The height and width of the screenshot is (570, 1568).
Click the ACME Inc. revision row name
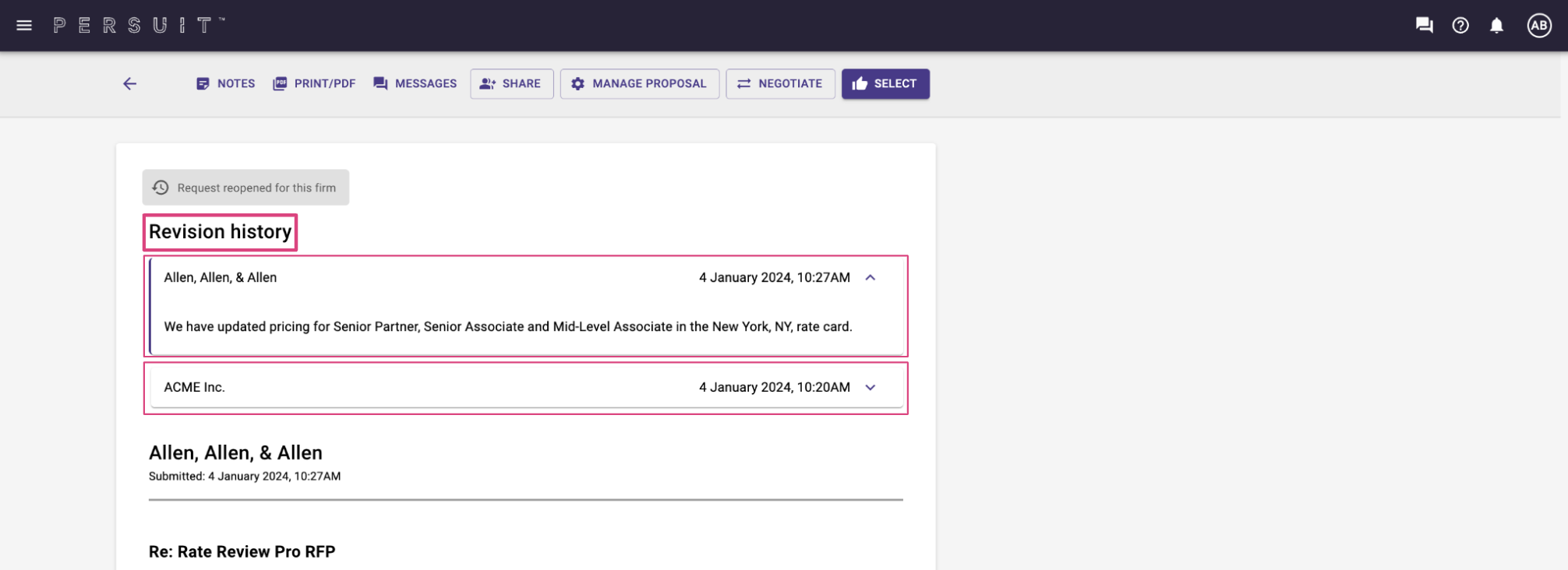194,387
